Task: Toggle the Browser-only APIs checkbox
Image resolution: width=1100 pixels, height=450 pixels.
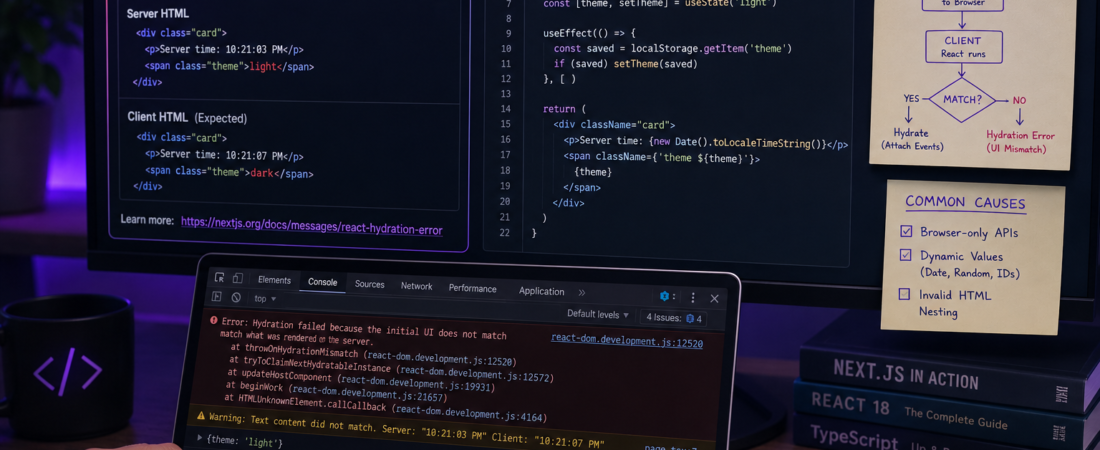Action: [x=906, y=231]
